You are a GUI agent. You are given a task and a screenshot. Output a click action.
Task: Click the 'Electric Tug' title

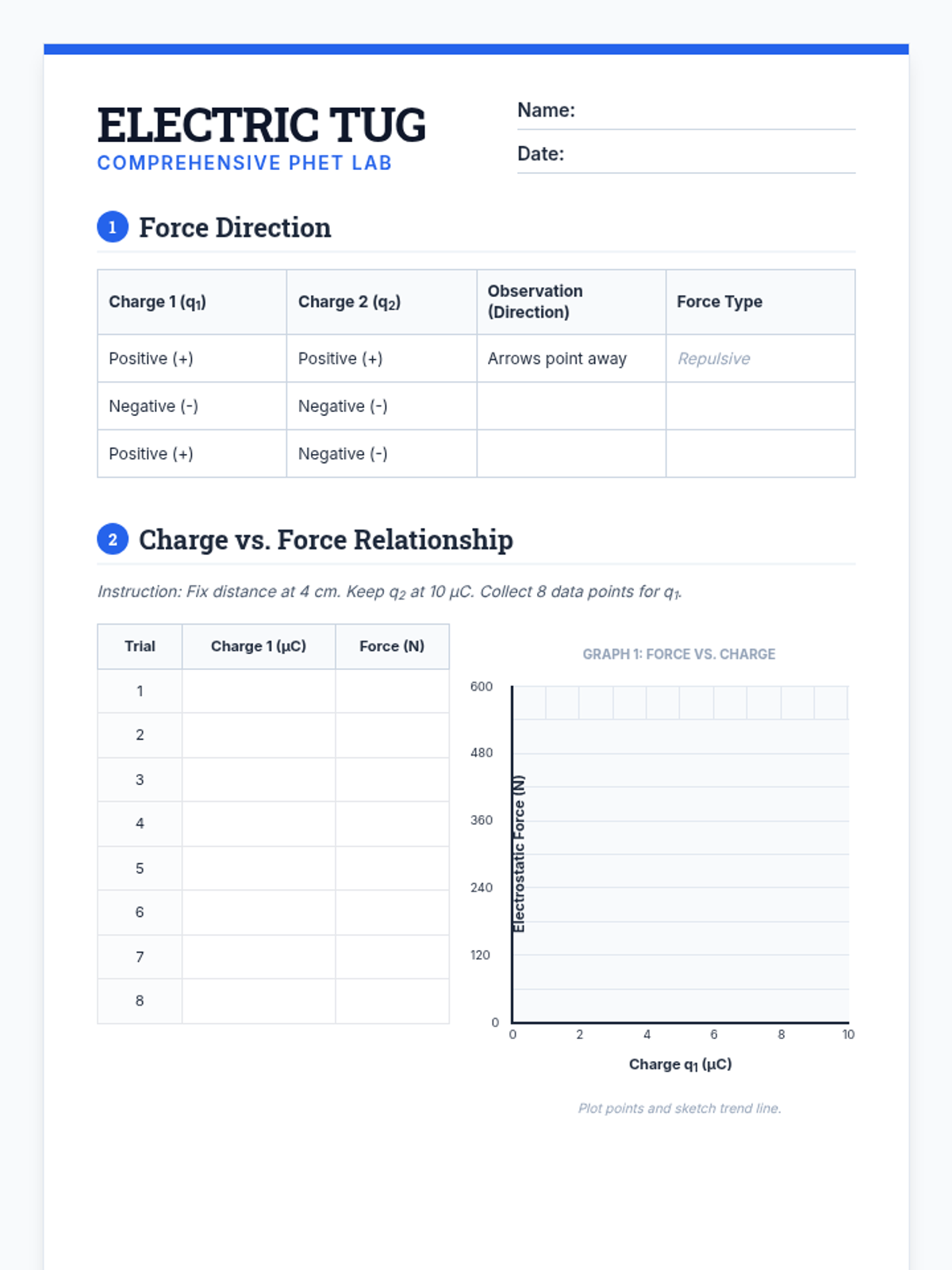click(262, 125)
